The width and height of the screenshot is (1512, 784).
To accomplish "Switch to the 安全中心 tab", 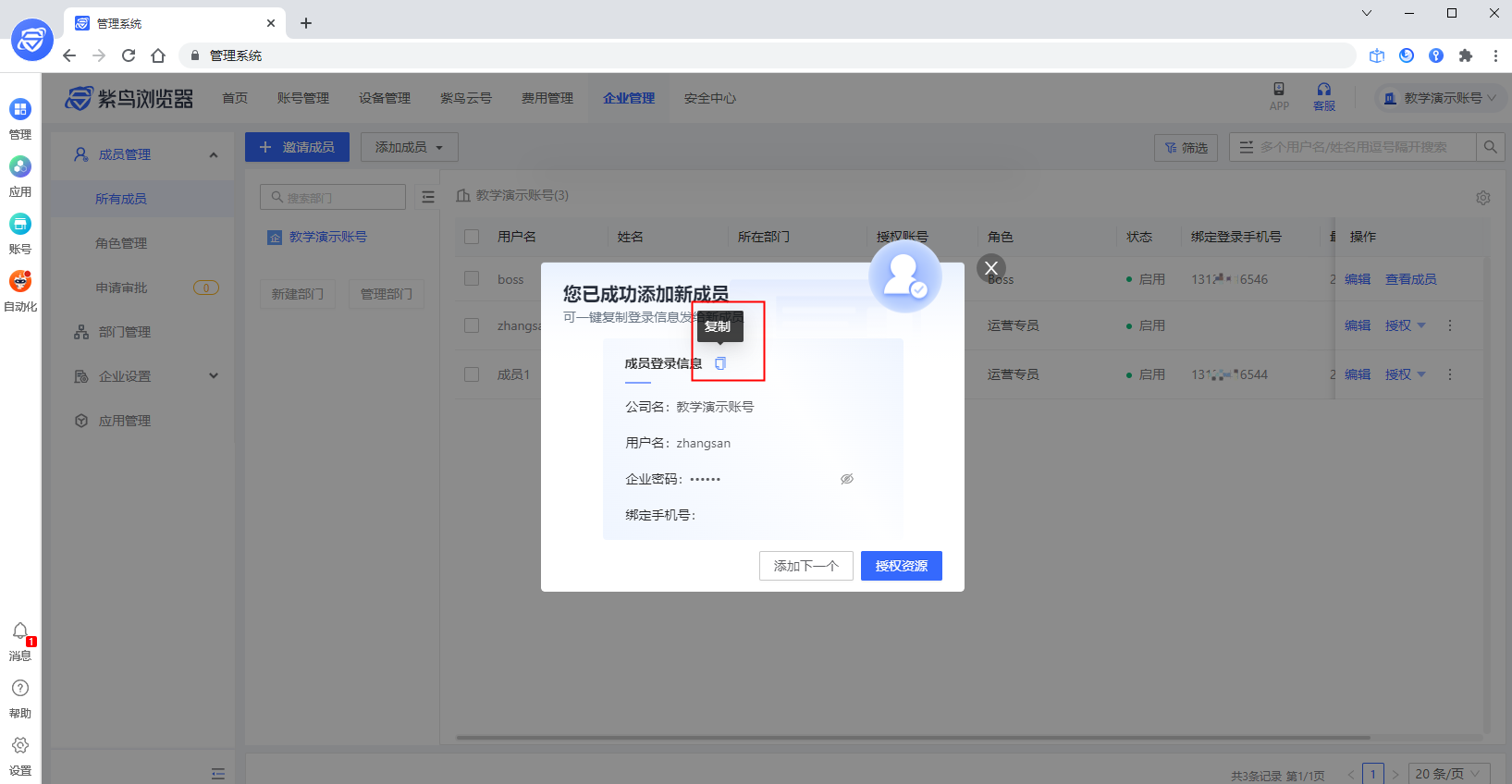I will coord(709,98).
